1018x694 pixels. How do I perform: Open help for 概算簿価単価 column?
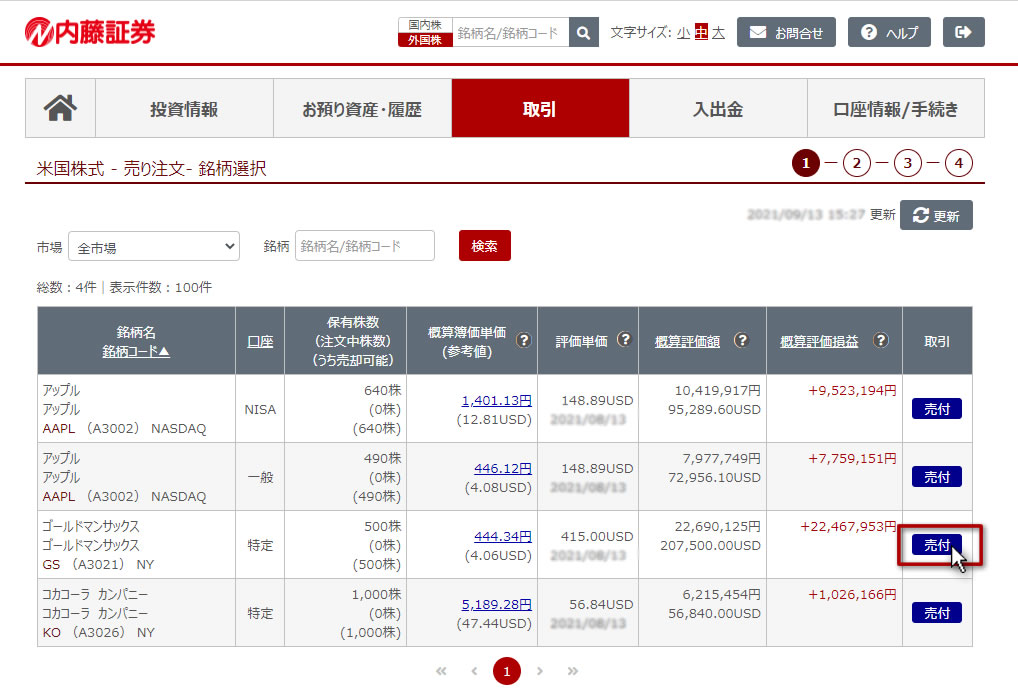click(523, 340)
